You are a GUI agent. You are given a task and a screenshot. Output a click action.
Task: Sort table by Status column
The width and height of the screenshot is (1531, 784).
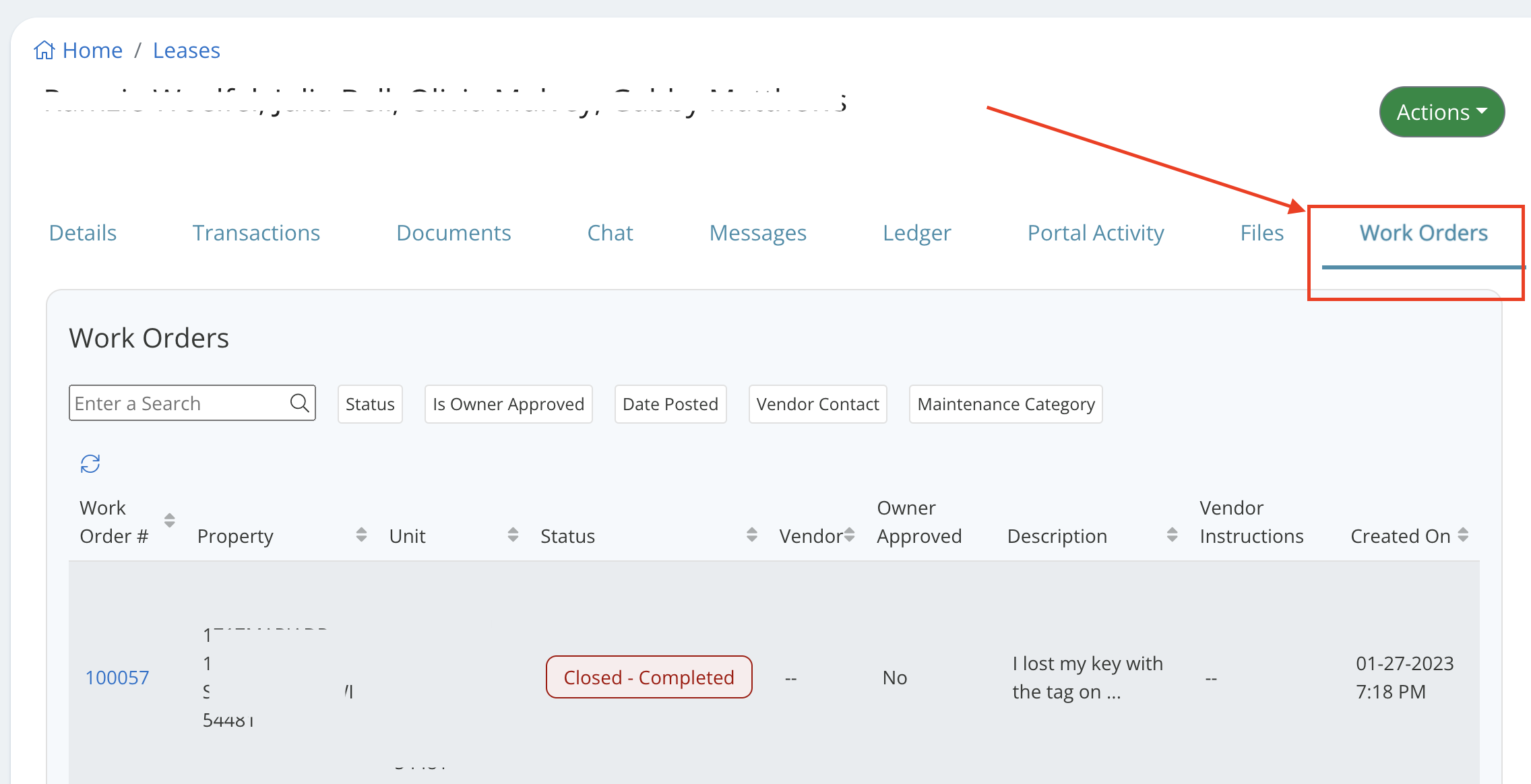coord(752,535)
